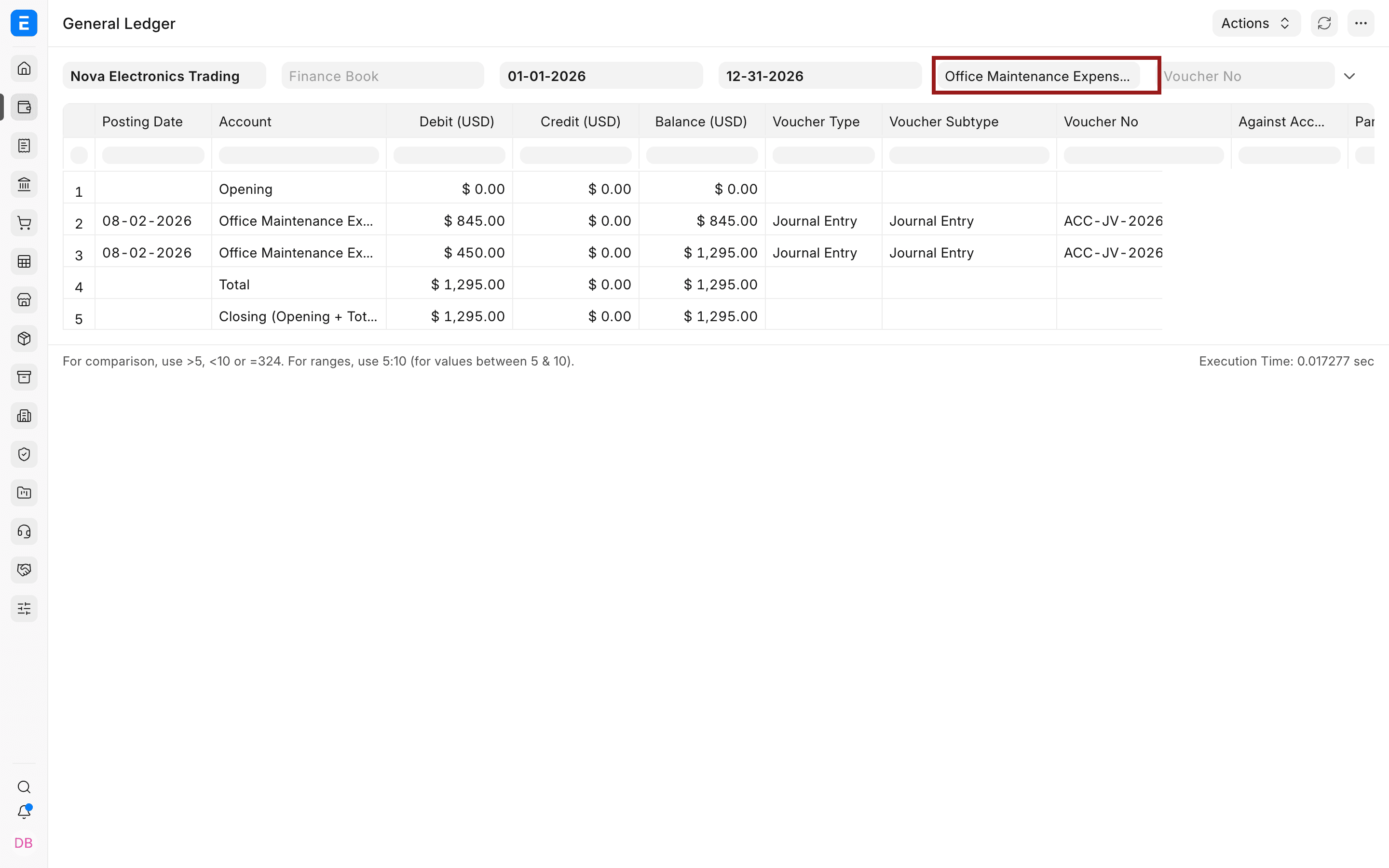
Task: Click the filter box under Account column
Action: tap(299, 155)
